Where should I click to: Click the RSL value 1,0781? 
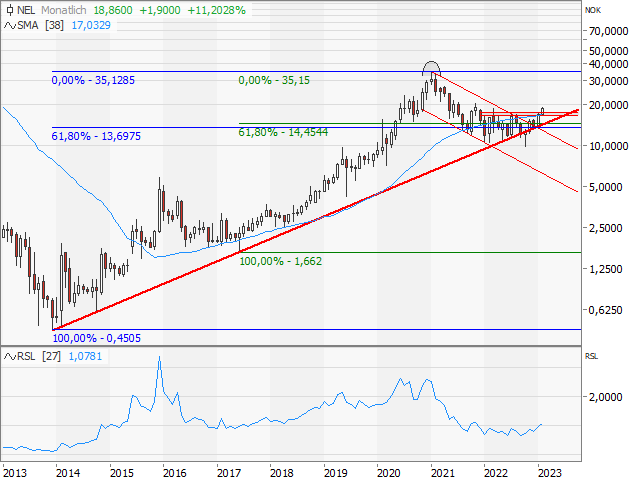tap(85, 356)
